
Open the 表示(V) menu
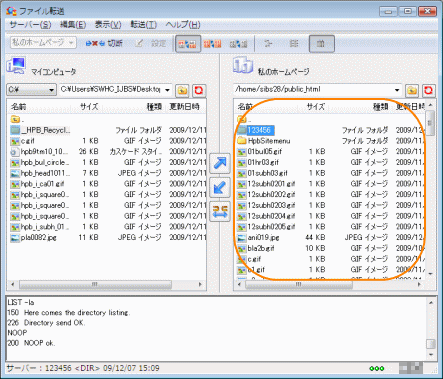pyautogui.click(x=108, y=25)
